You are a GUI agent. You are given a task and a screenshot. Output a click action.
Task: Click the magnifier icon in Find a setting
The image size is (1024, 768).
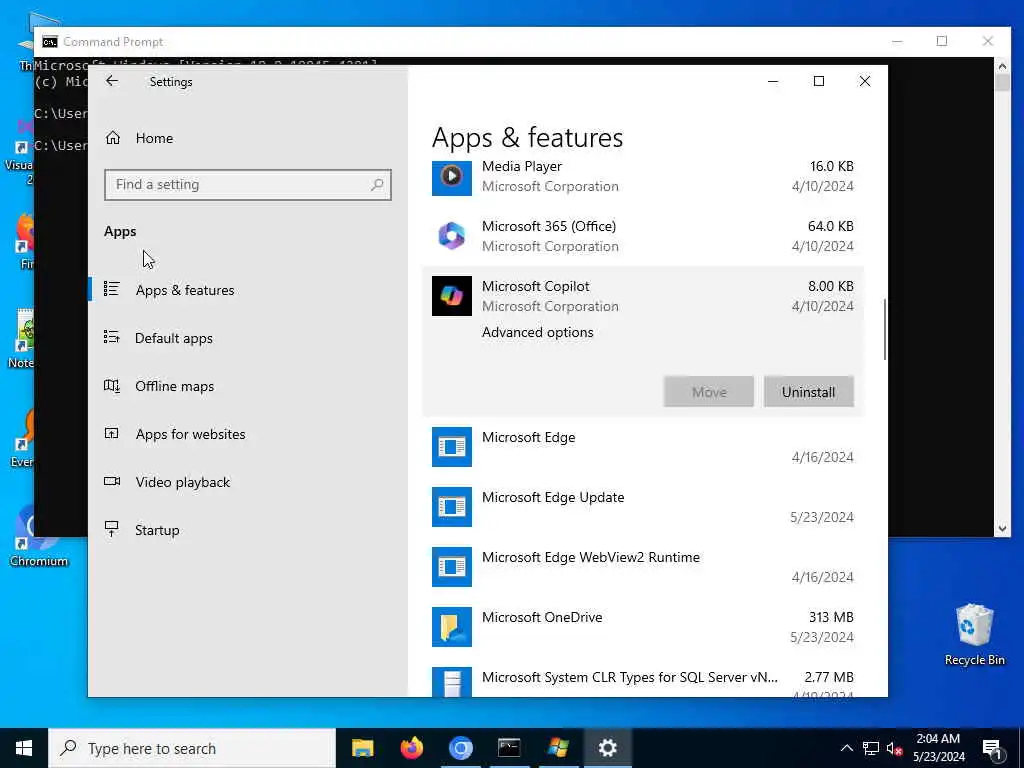coord(377,185)
